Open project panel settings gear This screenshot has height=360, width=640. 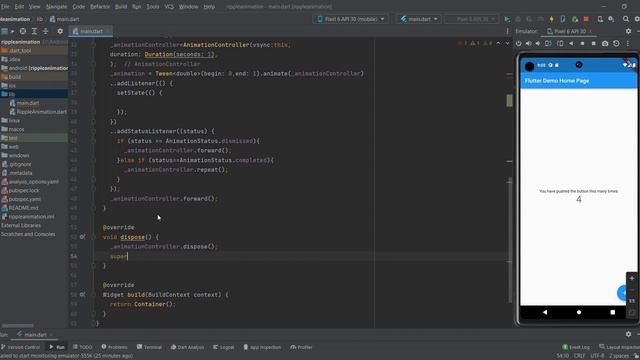coord(60,31)
